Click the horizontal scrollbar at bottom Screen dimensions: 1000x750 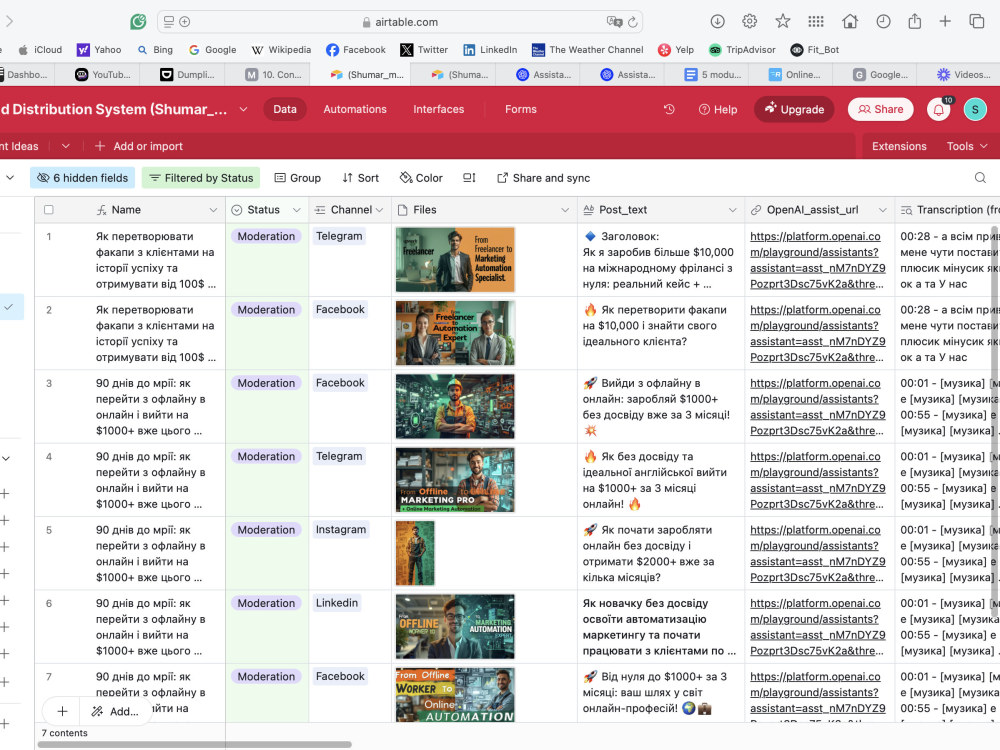[x=195, y=744]
